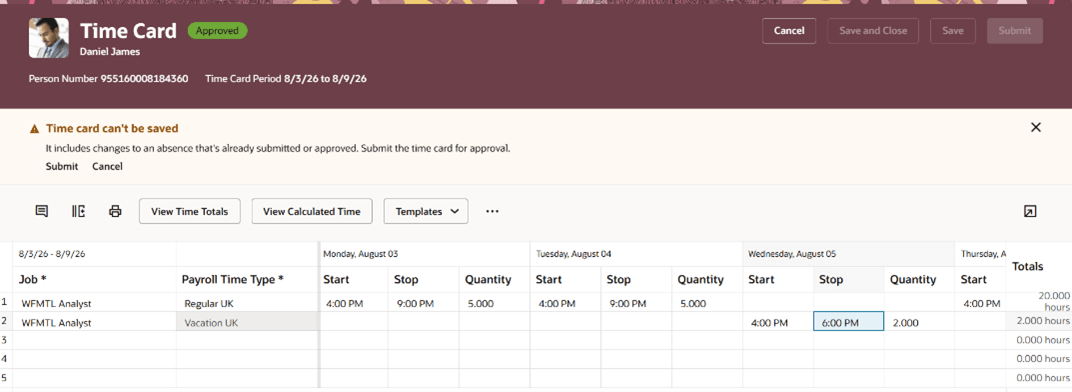The width and height of the screenshot is (1072, 392).
Task: Click the Wednesday, August 05 day header
Action: (849, 254)
